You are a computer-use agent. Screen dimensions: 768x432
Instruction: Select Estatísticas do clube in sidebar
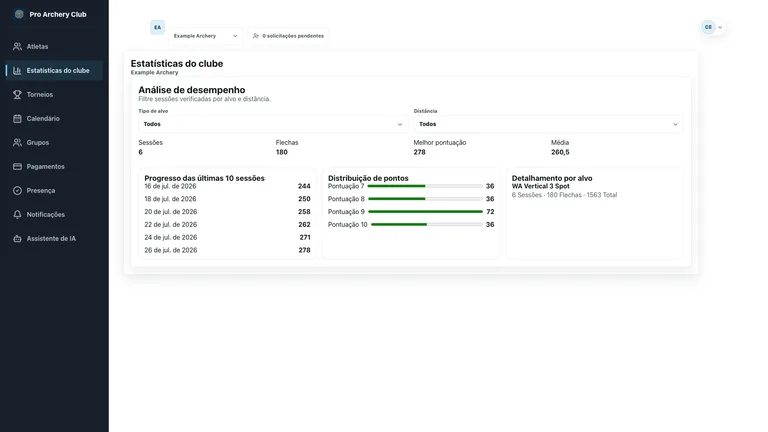[x=54, y=71]
